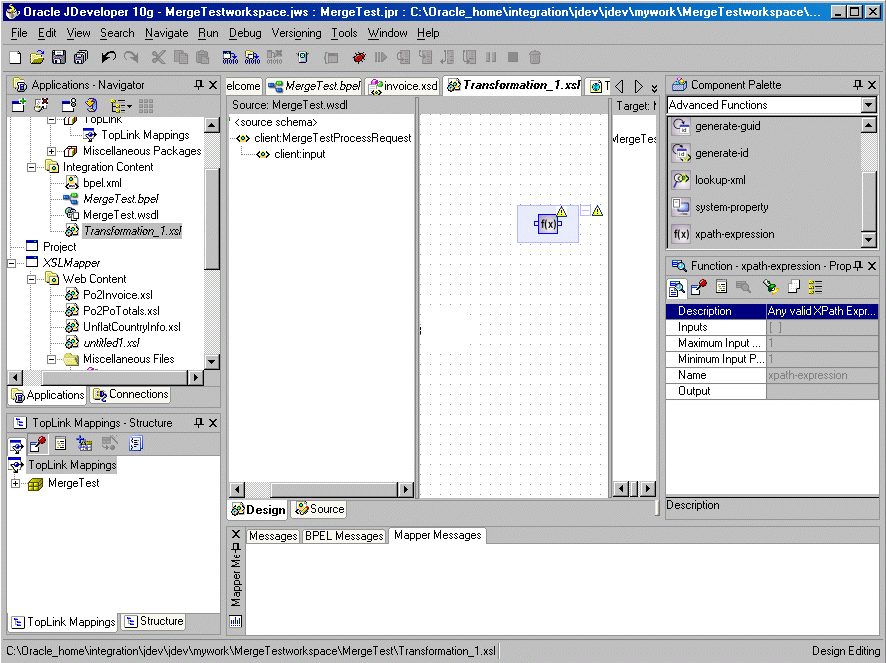Click the Cut scissors toolbar icon
886x663 pixels.
159,57
